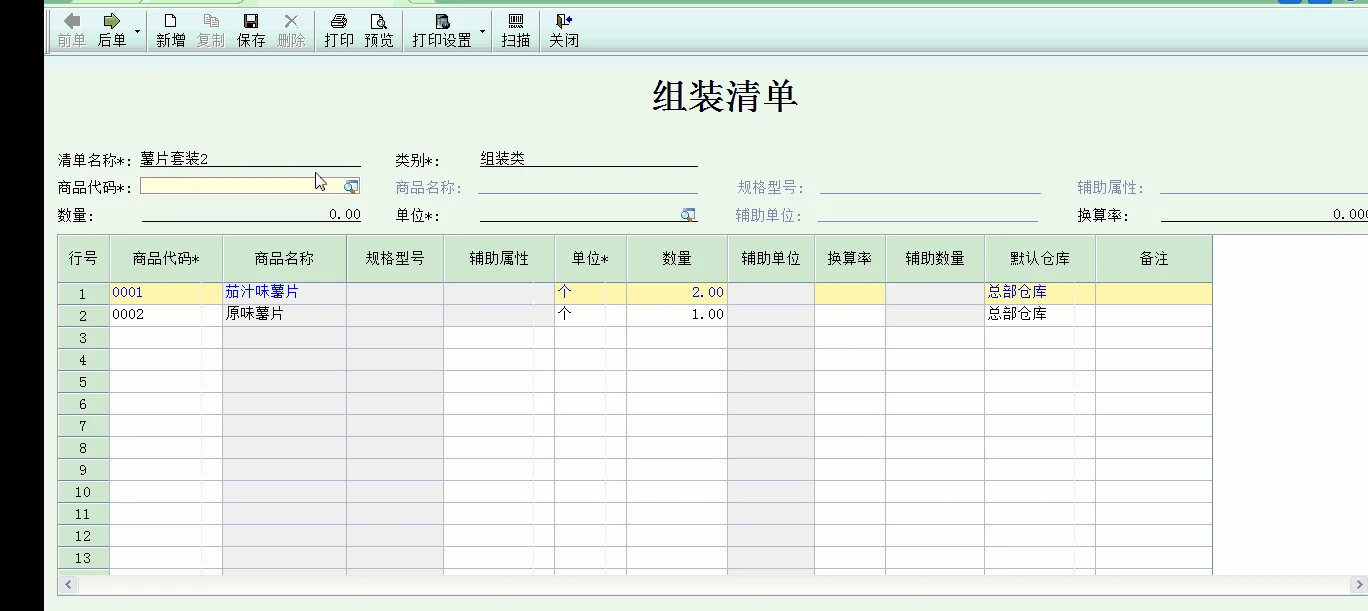
Task: Go to the next document (后单)
Action: coord(112,31)
